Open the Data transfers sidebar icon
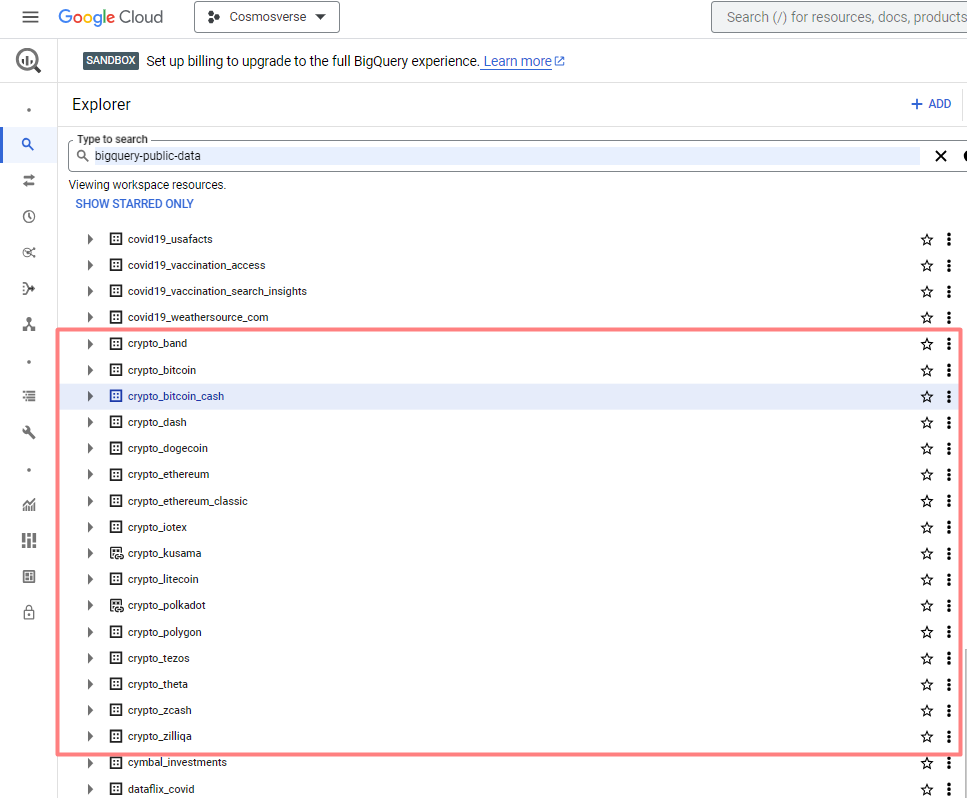Screen dimensions: 967x798 (x=29, y=180)
